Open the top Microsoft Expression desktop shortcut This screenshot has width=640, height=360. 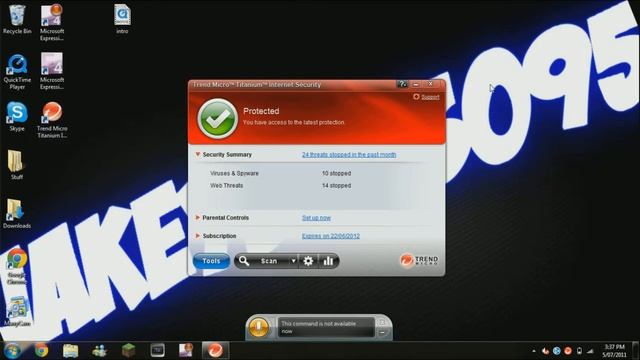[x=52, y=22]
